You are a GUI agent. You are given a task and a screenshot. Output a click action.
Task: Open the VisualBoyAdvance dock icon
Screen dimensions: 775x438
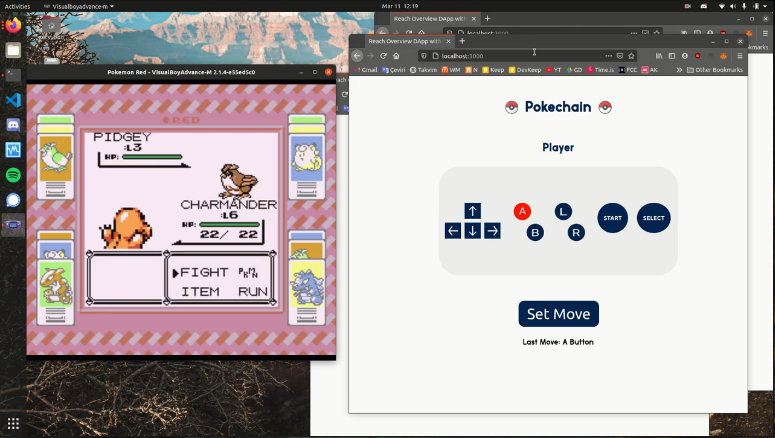13,225
